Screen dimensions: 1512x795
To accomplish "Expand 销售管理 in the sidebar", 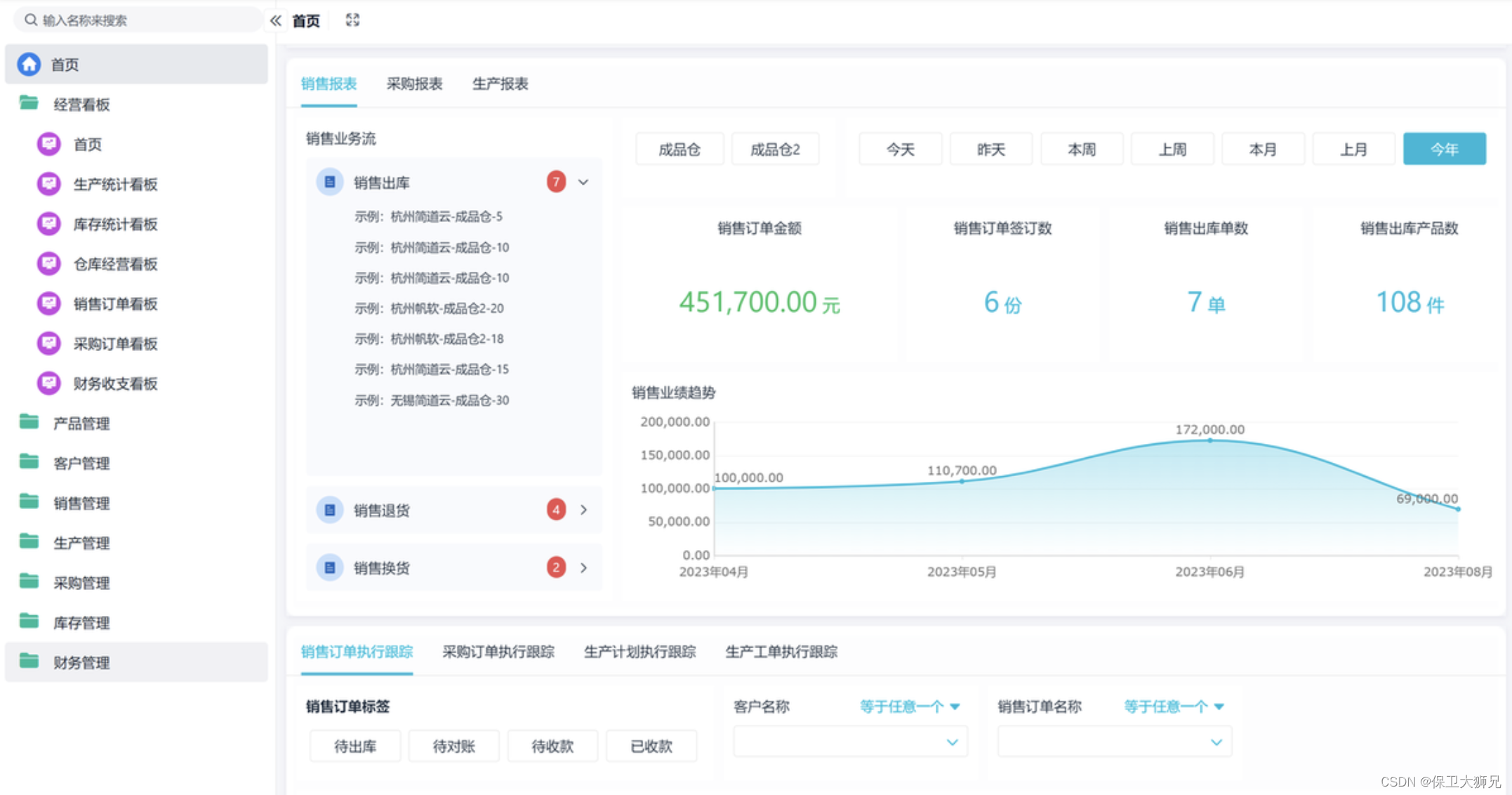I will [136, 503].
